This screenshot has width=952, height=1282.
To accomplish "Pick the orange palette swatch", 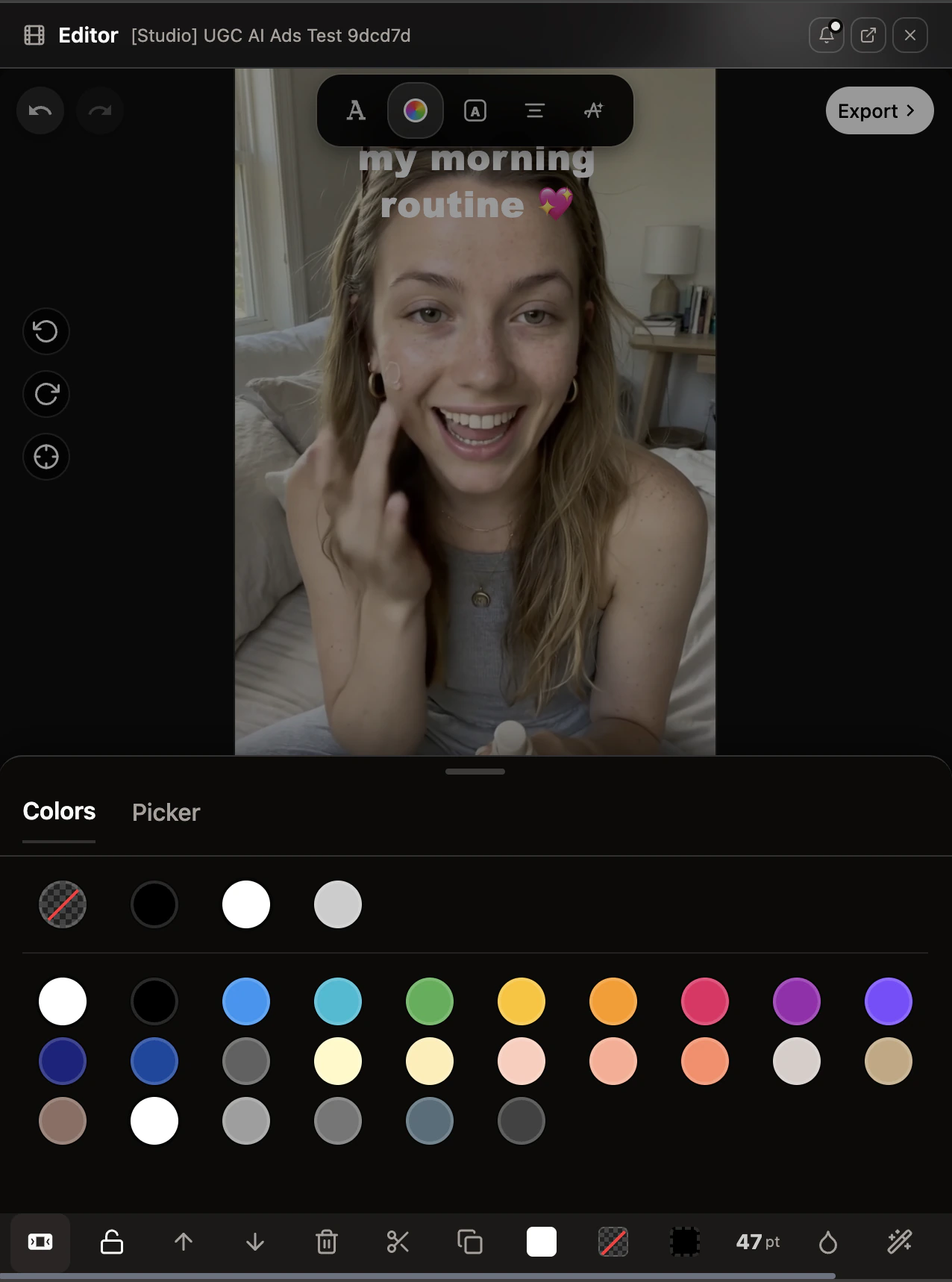I will click(613, 1001).
